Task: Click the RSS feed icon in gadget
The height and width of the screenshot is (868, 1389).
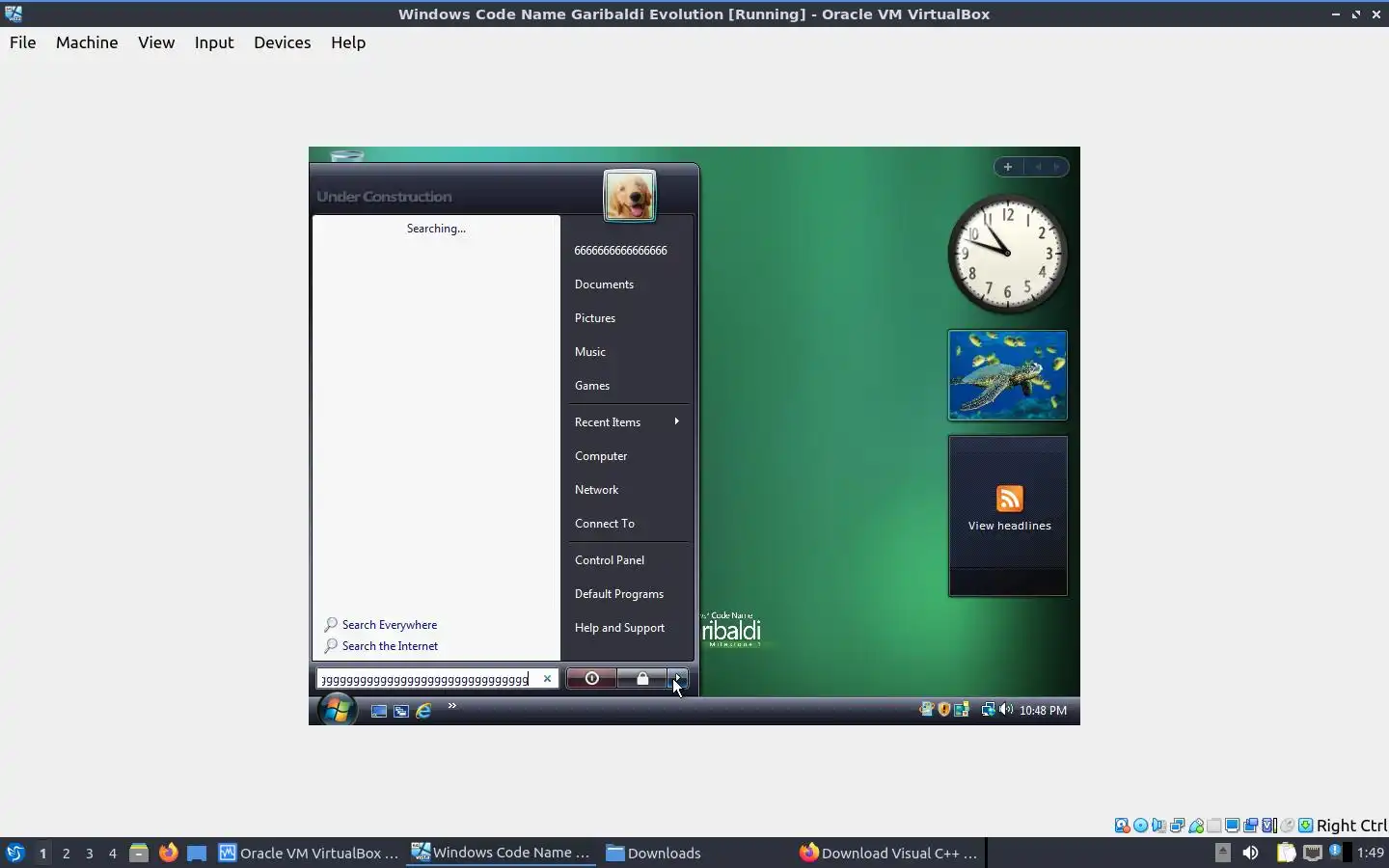Action: click(x=1009, y=499)
